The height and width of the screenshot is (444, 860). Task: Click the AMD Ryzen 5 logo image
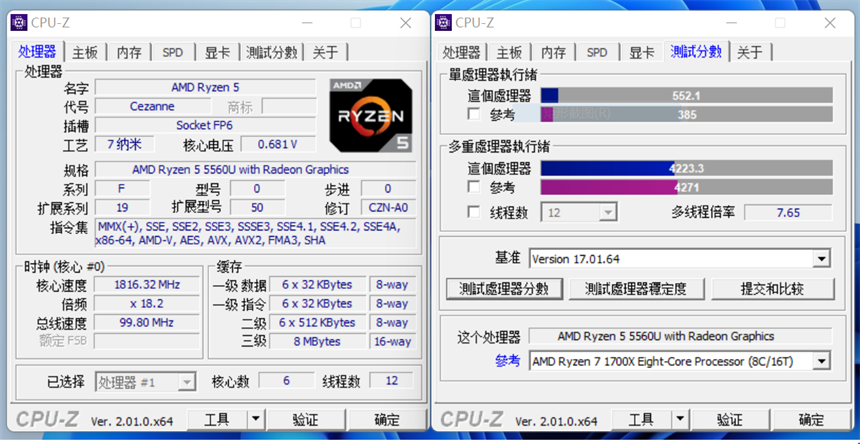point(370,115)
